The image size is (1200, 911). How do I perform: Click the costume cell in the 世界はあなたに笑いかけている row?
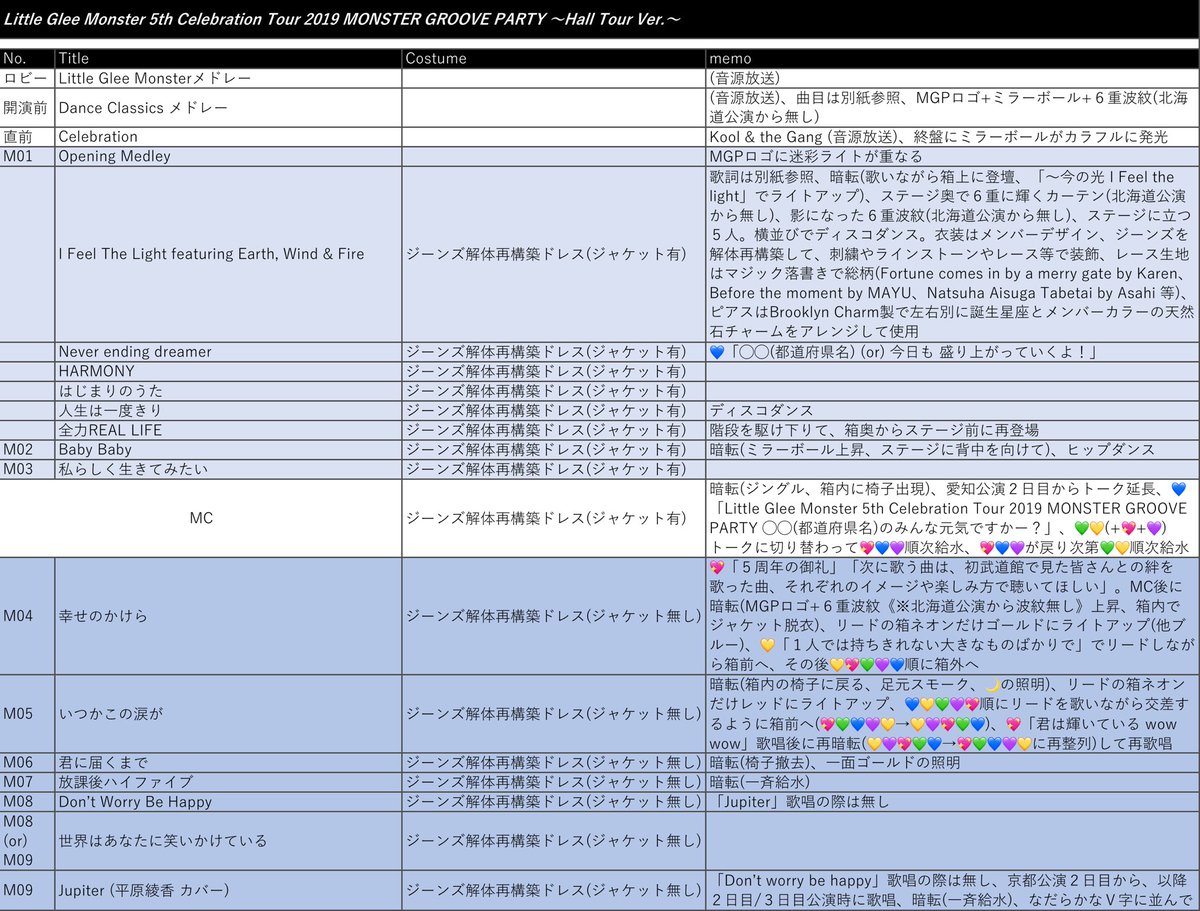tap(554, 841)
